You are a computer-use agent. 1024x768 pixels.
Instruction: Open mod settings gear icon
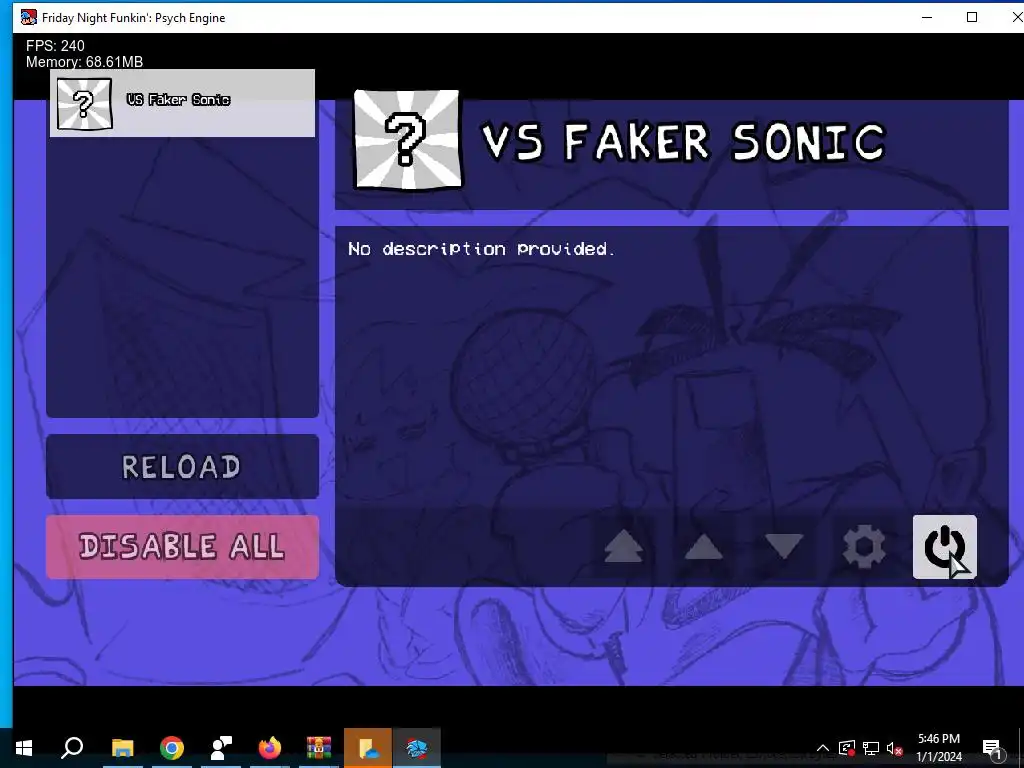(864, 547)
